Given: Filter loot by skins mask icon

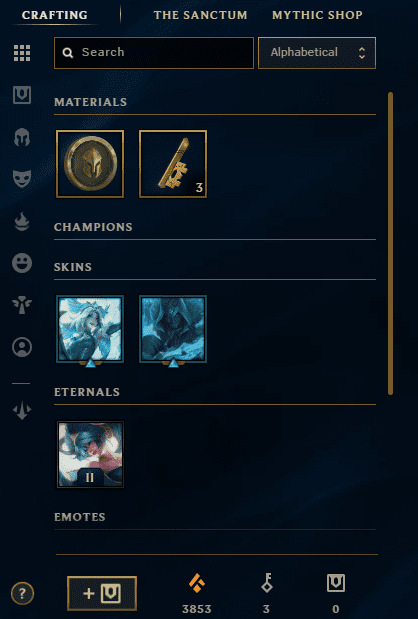Looking at the screenshot, I should pyautogui.click(x=22, y=179).
